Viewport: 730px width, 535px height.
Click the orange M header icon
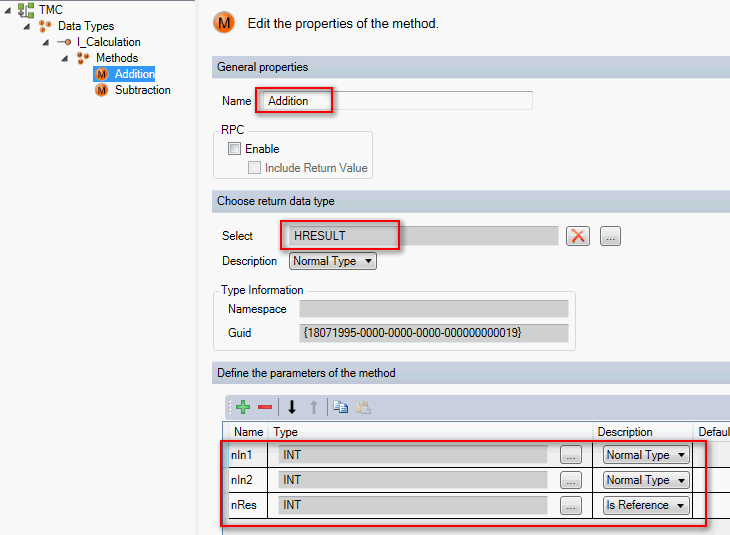(x=224, y=23)
